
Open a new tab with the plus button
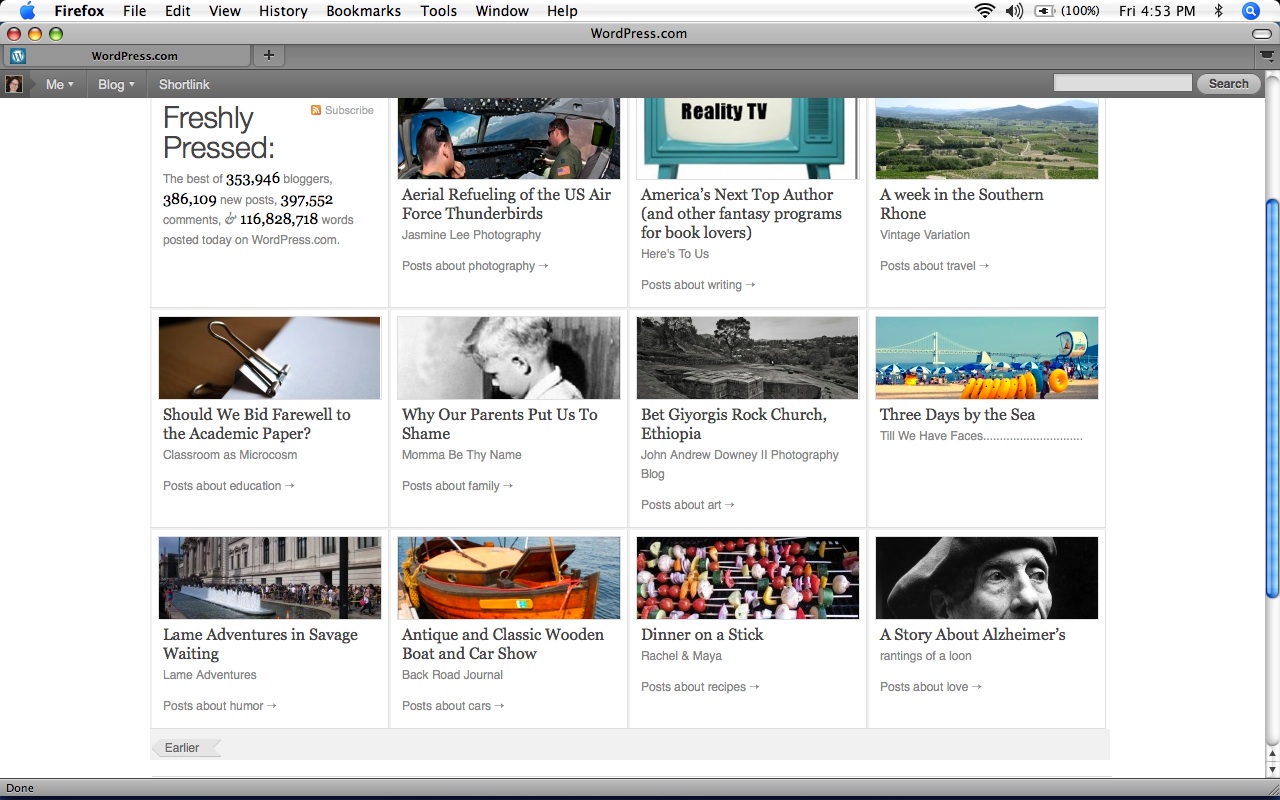point(268,56)
